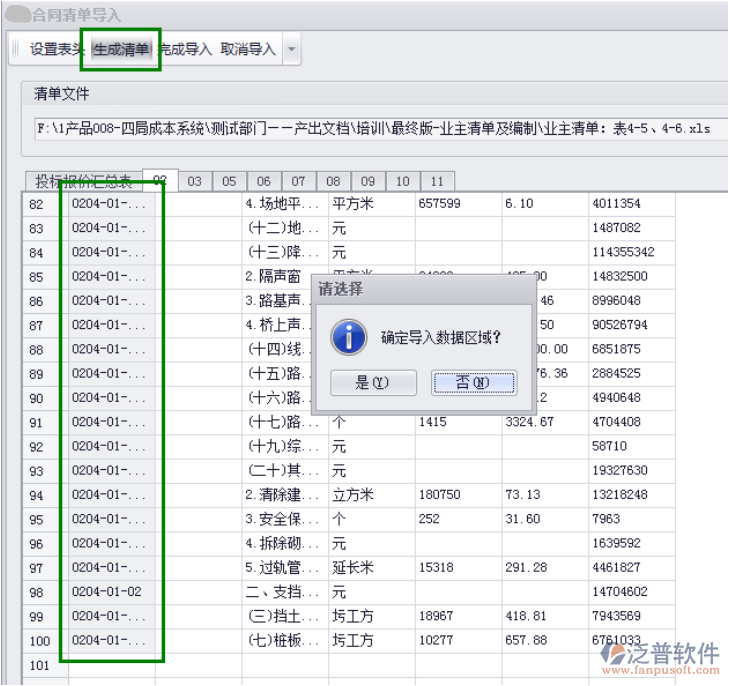Select the cell (十七)路... in row 91
The image size is (730, 686).
tap(285, 422)
